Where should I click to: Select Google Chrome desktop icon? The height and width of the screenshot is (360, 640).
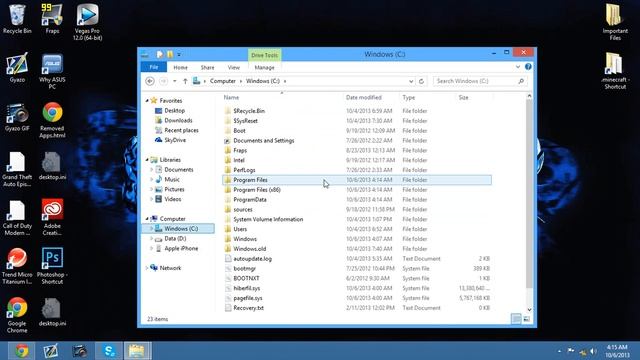tap(17, 315)
